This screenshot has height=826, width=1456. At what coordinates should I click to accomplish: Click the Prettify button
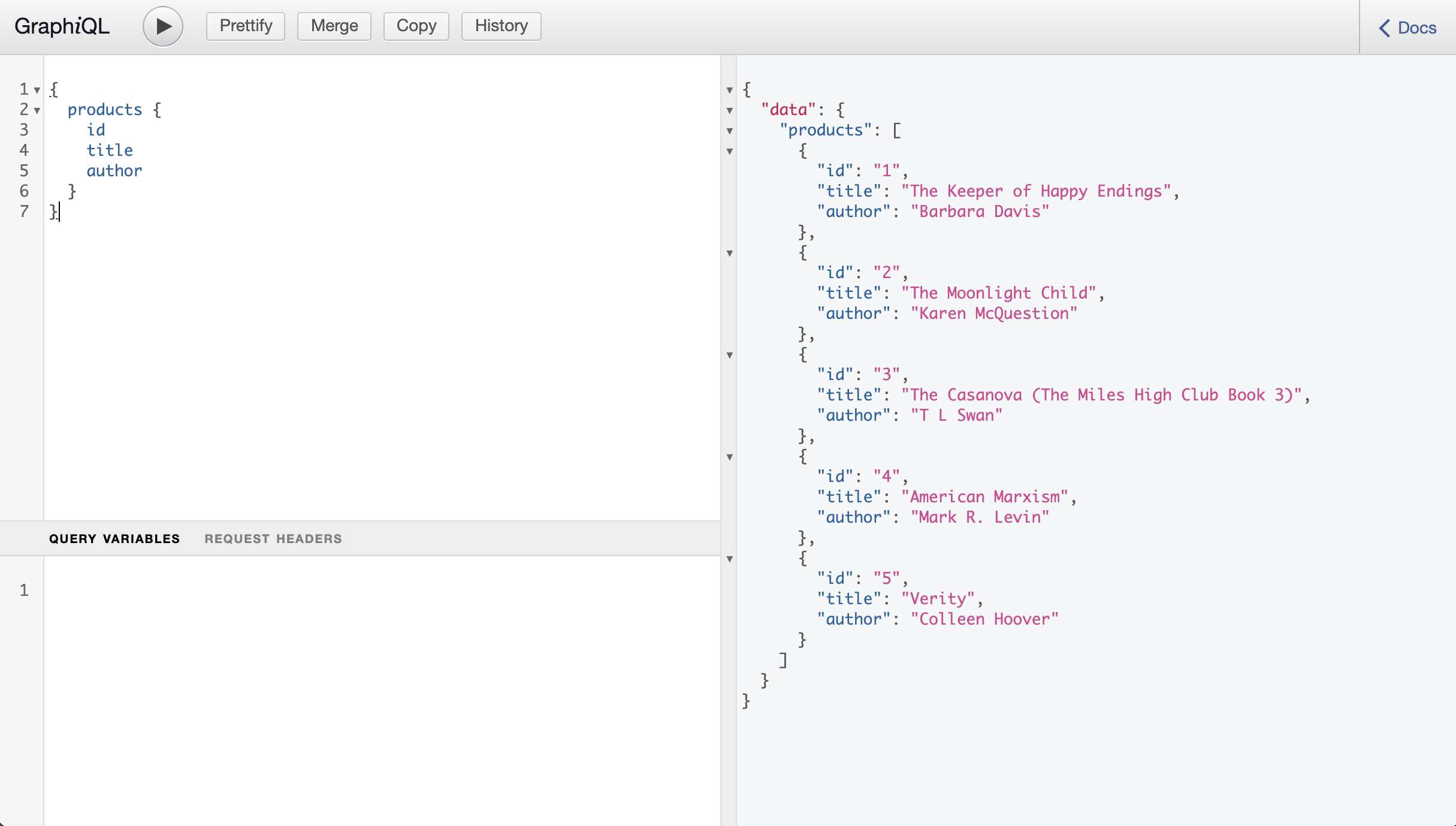[x=244, y=26]
